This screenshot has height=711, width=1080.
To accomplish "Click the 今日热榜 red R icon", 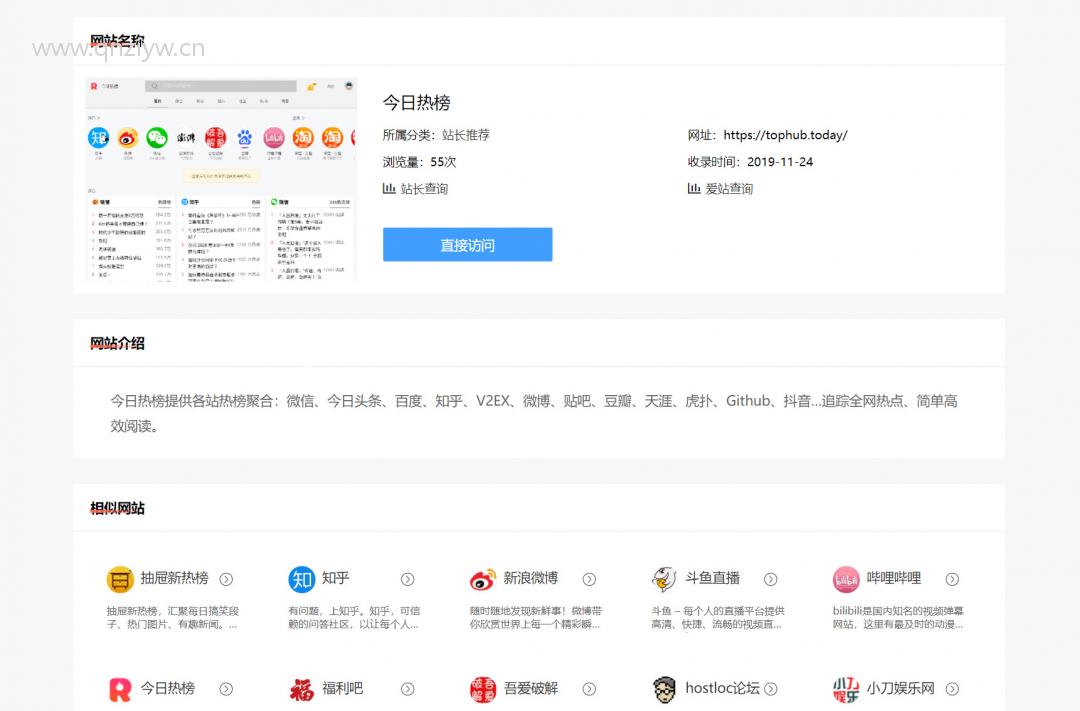I will click(120, 689).
